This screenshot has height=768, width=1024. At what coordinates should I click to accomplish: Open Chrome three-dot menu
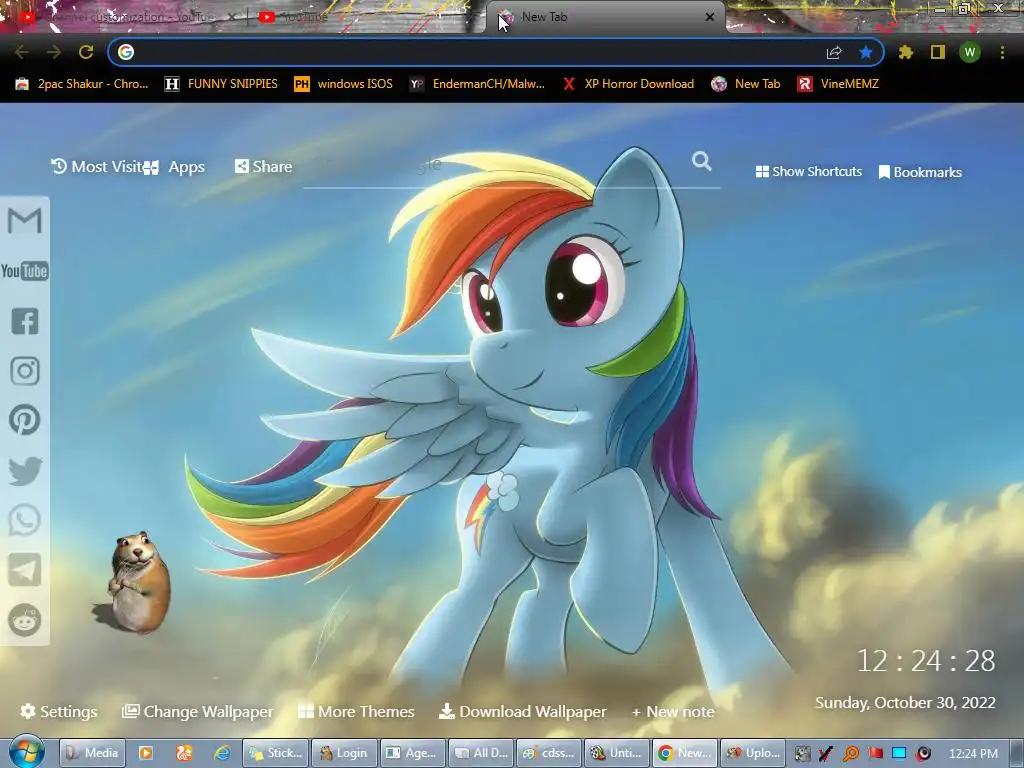[x=1002, y=52]
